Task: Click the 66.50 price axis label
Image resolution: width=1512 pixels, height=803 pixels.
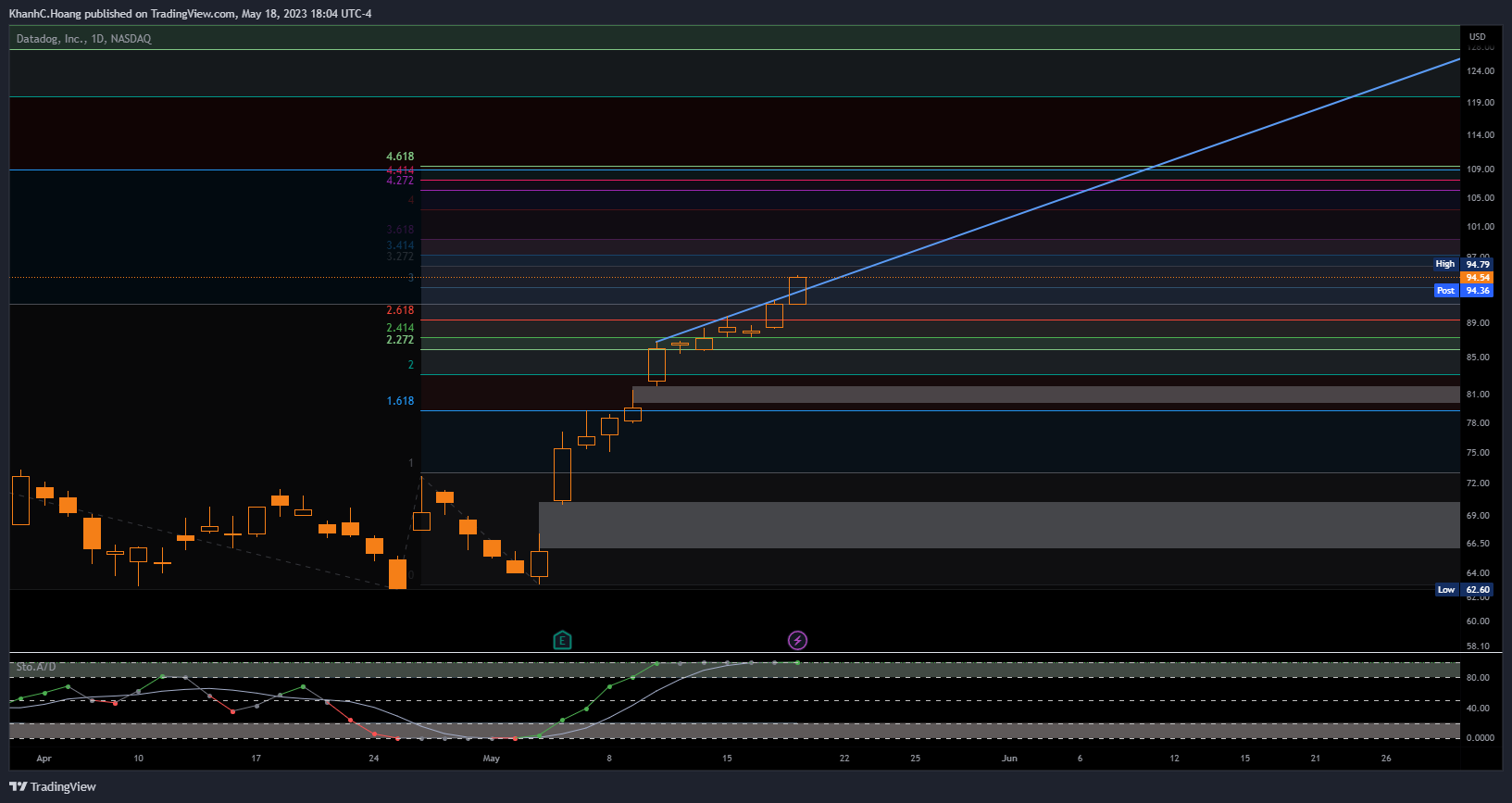Action: (x=1478, y=543)
